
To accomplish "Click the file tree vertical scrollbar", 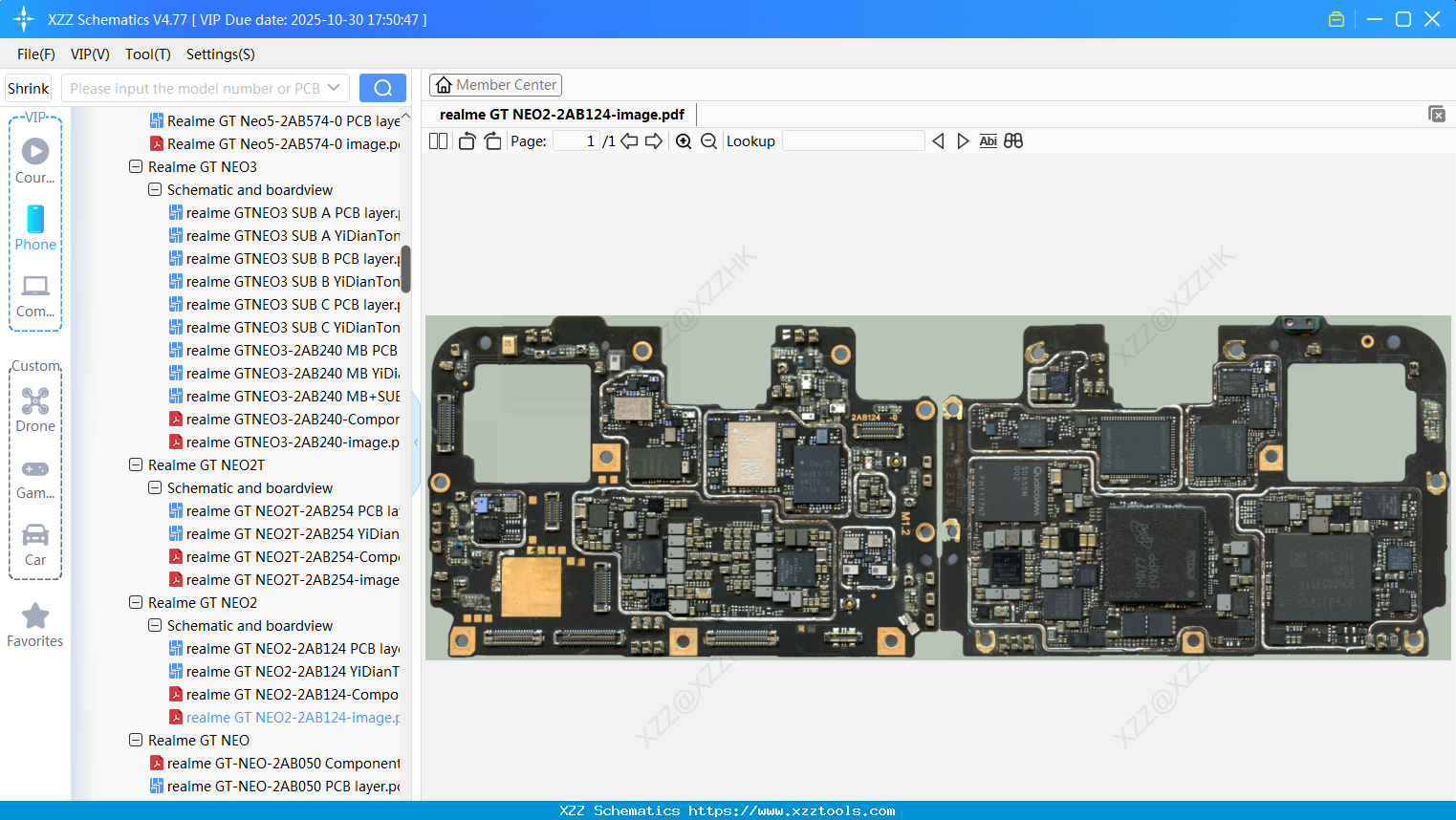I will [405, 270].
